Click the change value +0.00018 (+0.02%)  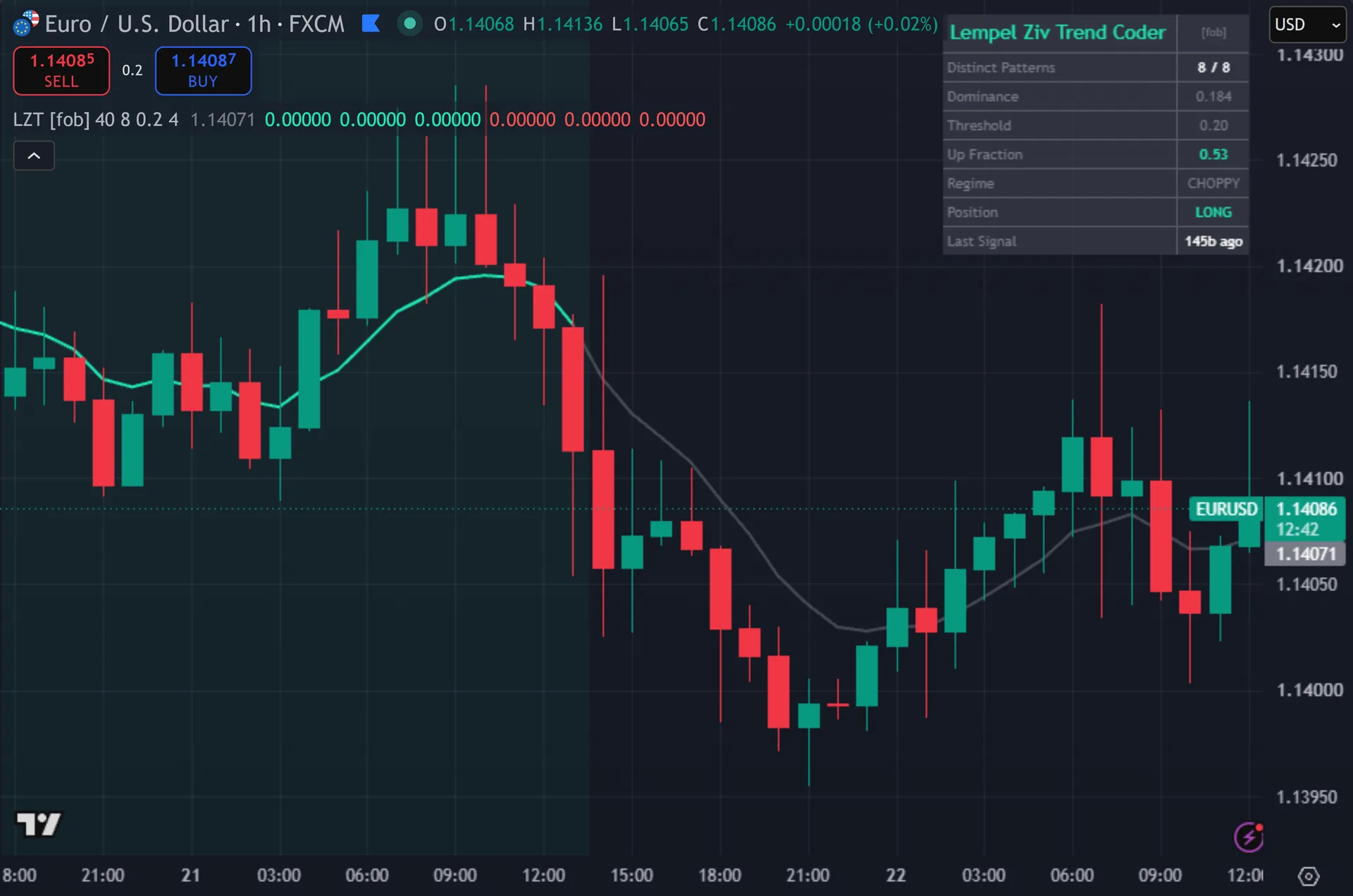coord(861,25)
